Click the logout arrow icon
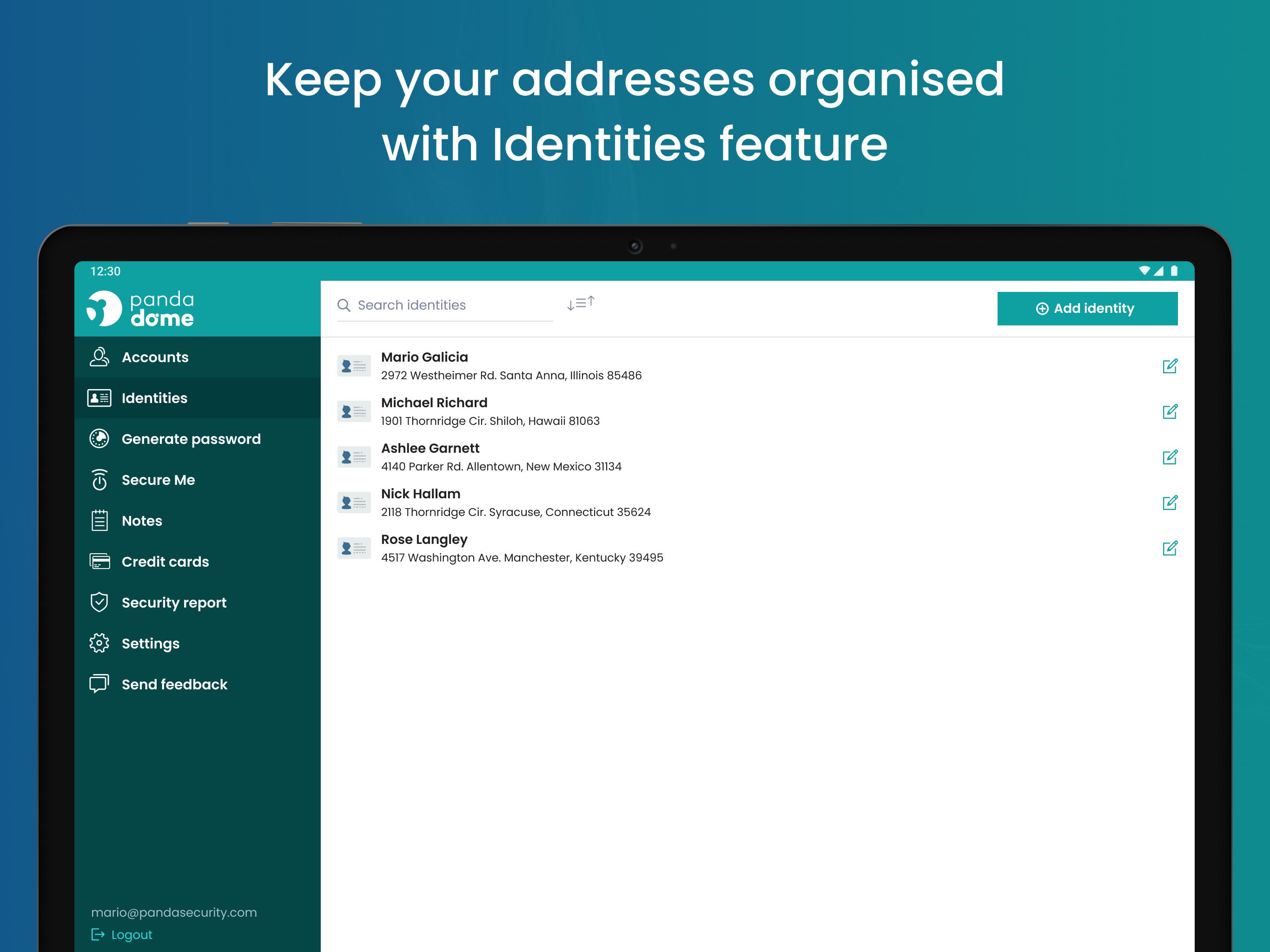1270x952 pixels. [98, 935]
